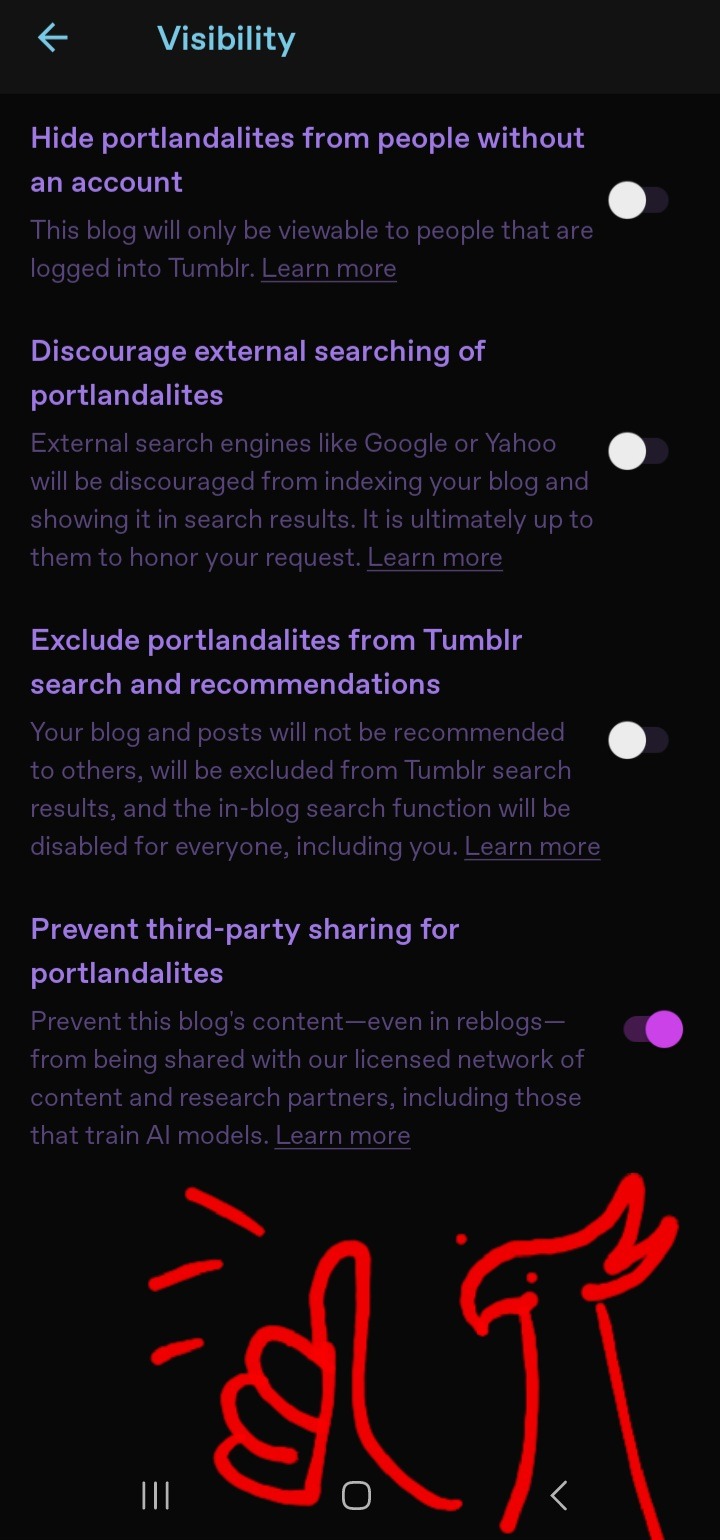Open Learn more about logged-in-only viewing
This screenshot has height=1540, width=720.
pyautogui.click(x=329, y=269)
